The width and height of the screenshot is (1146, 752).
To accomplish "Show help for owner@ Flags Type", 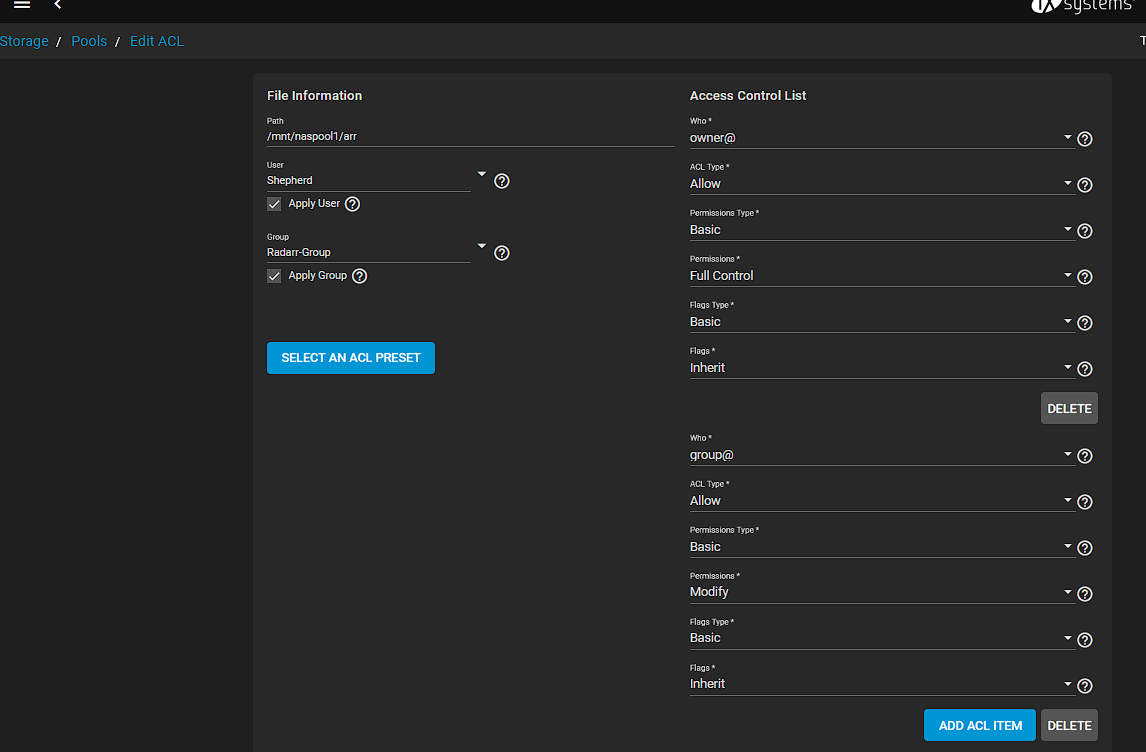I will pos(1085,323).
